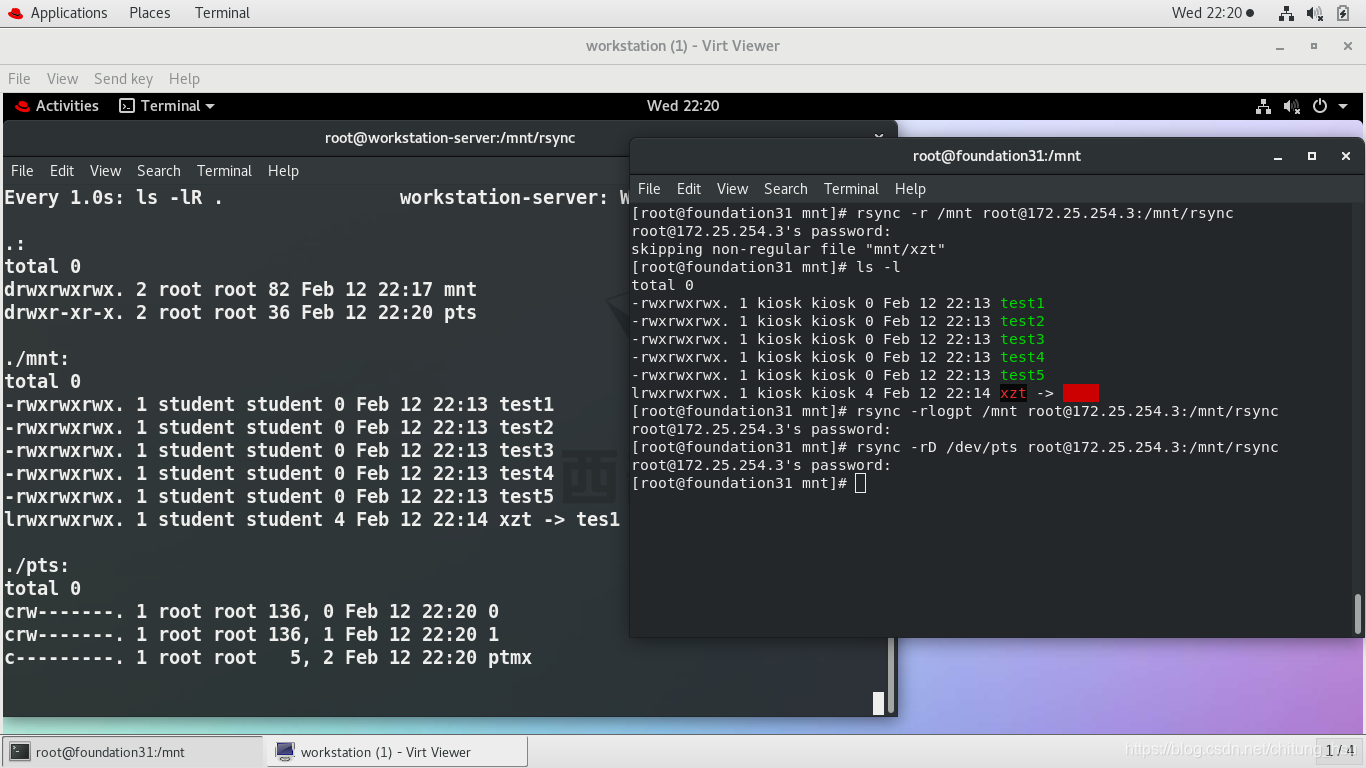Open the host top bar Terminal menu
Viewport: 1366px width, 768px height.
[x=222, y=13]
